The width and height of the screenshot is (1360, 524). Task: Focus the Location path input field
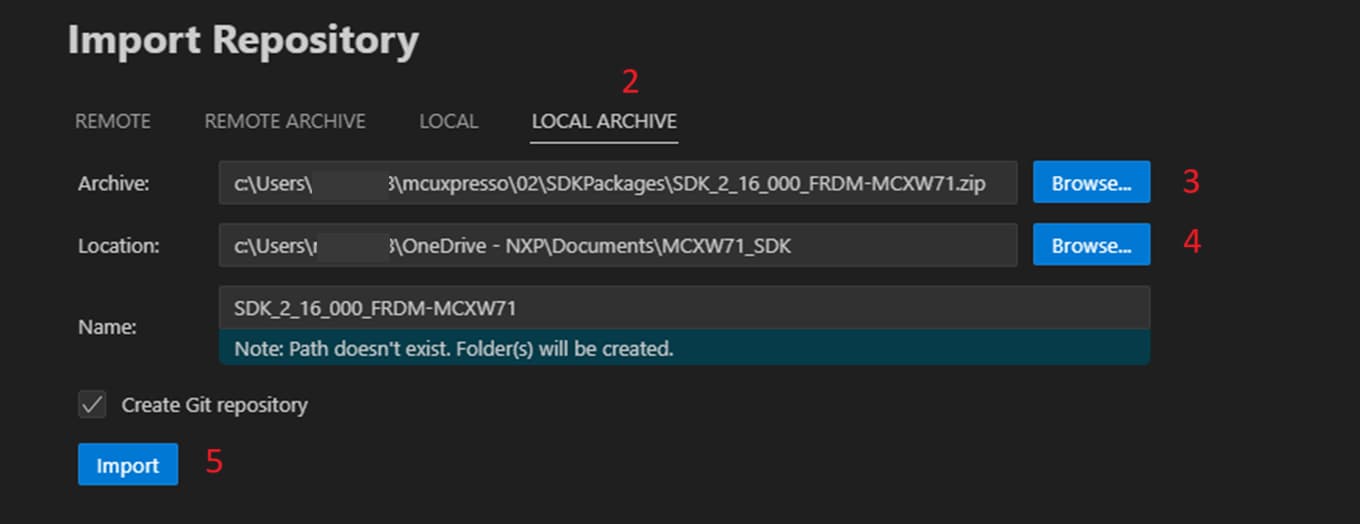click(617, 245)
